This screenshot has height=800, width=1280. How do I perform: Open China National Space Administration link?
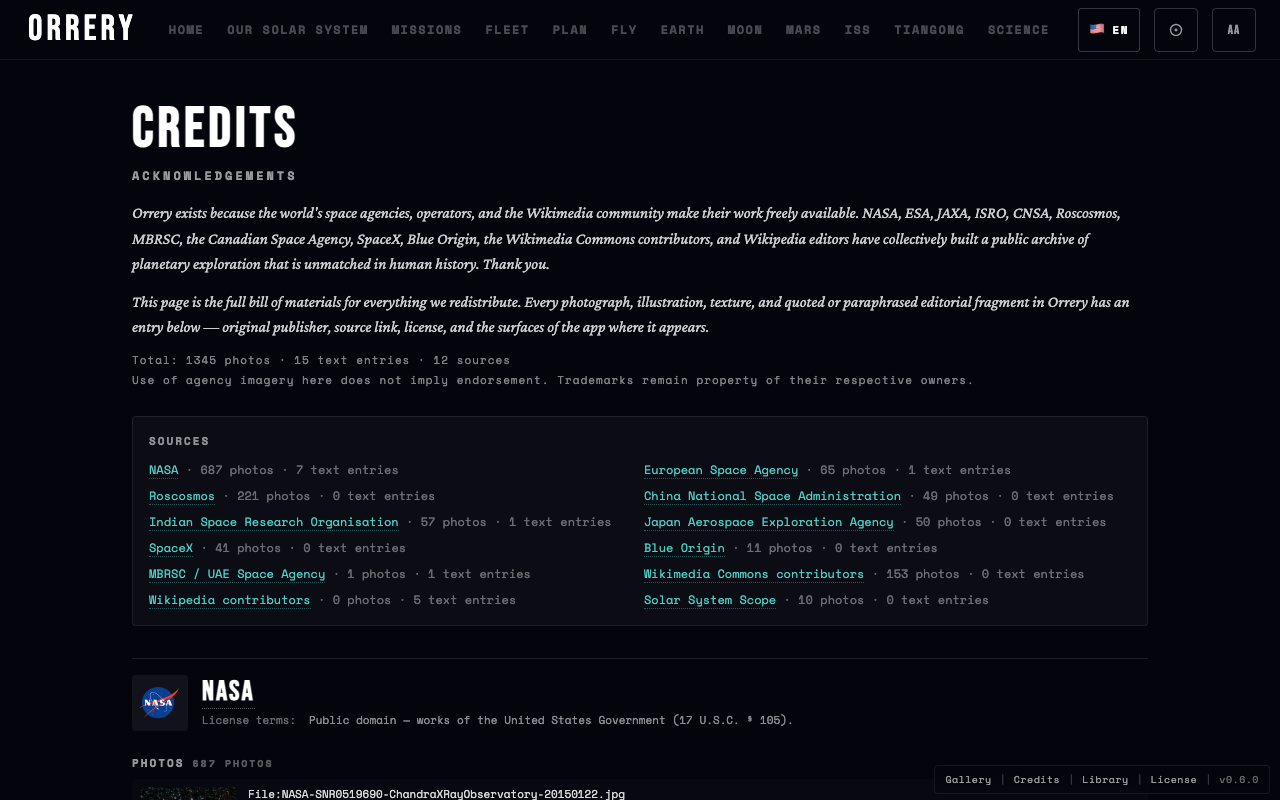[773, 496]
